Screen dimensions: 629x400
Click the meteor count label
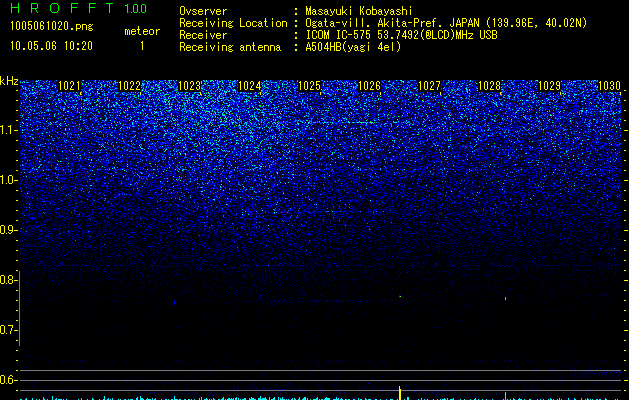142,31
